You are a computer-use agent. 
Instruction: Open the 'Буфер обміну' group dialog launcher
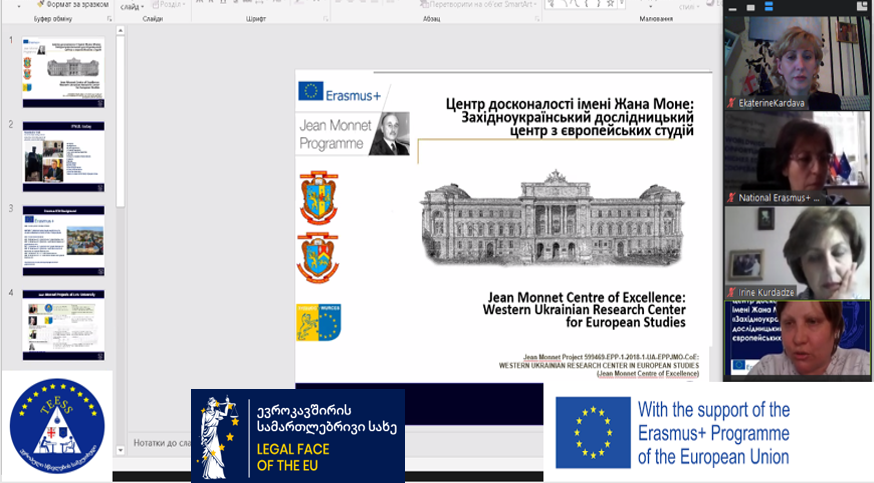click(x=109, y=19)
